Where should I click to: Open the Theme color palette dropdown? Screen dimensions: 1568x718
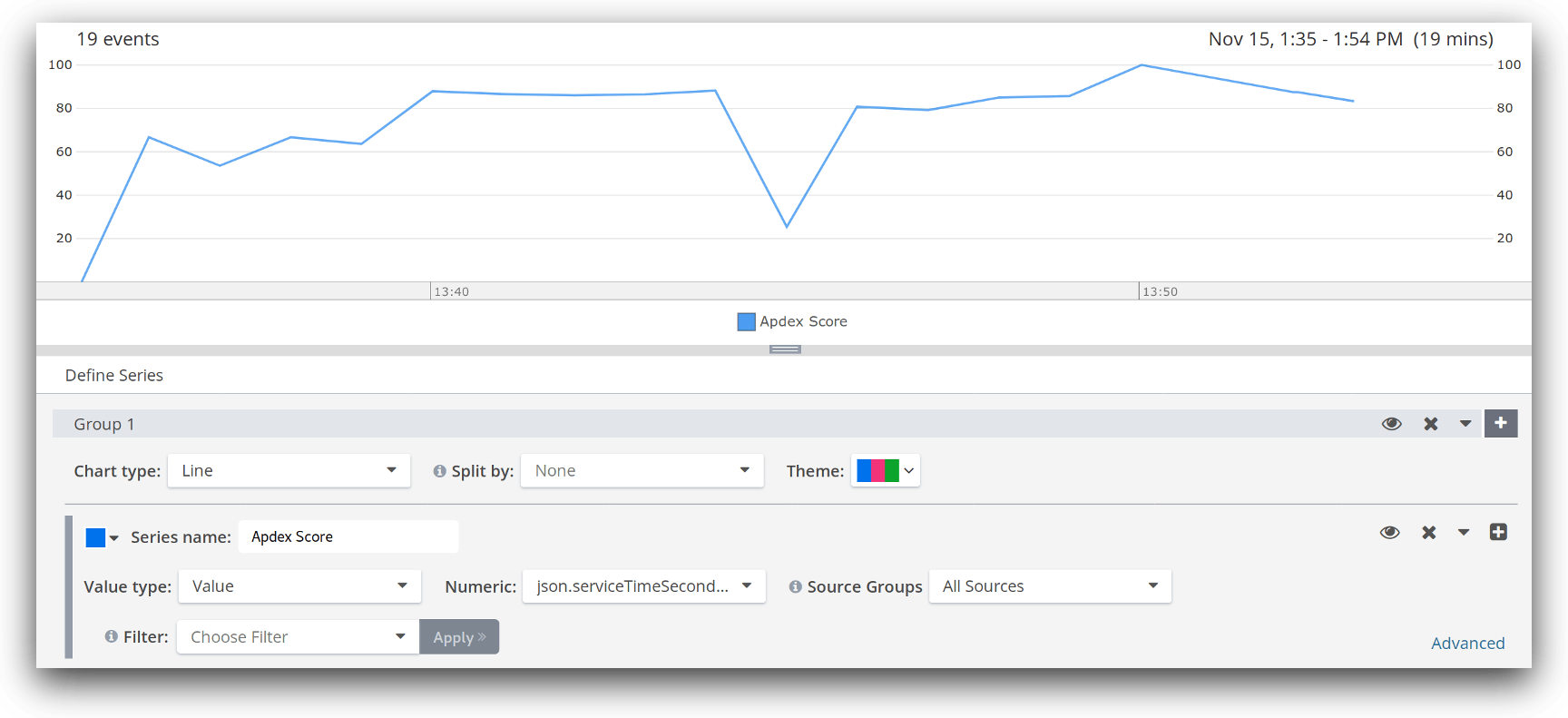pyautogui.click(x=886, y=471)
